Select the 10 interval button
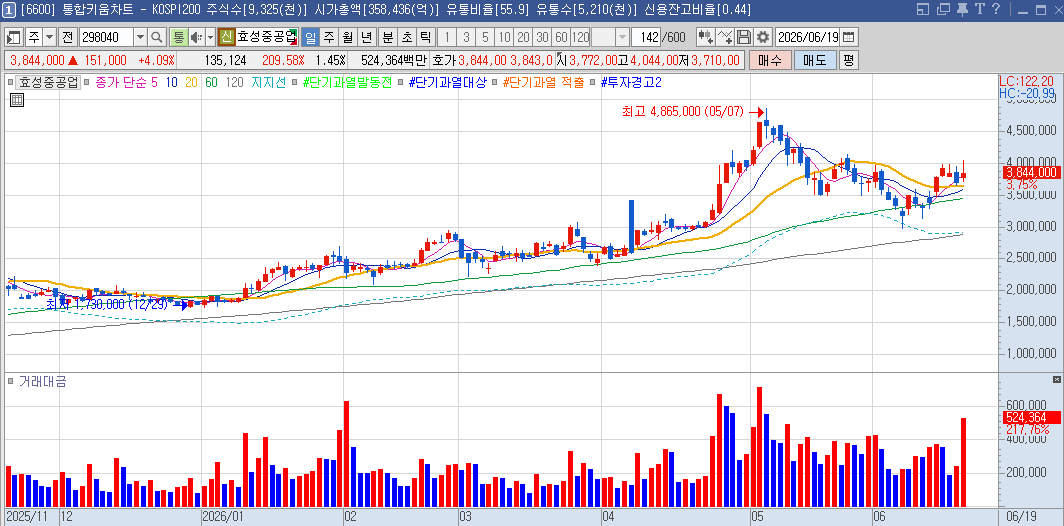This screenshot has width=1064, height=526. 504,37
